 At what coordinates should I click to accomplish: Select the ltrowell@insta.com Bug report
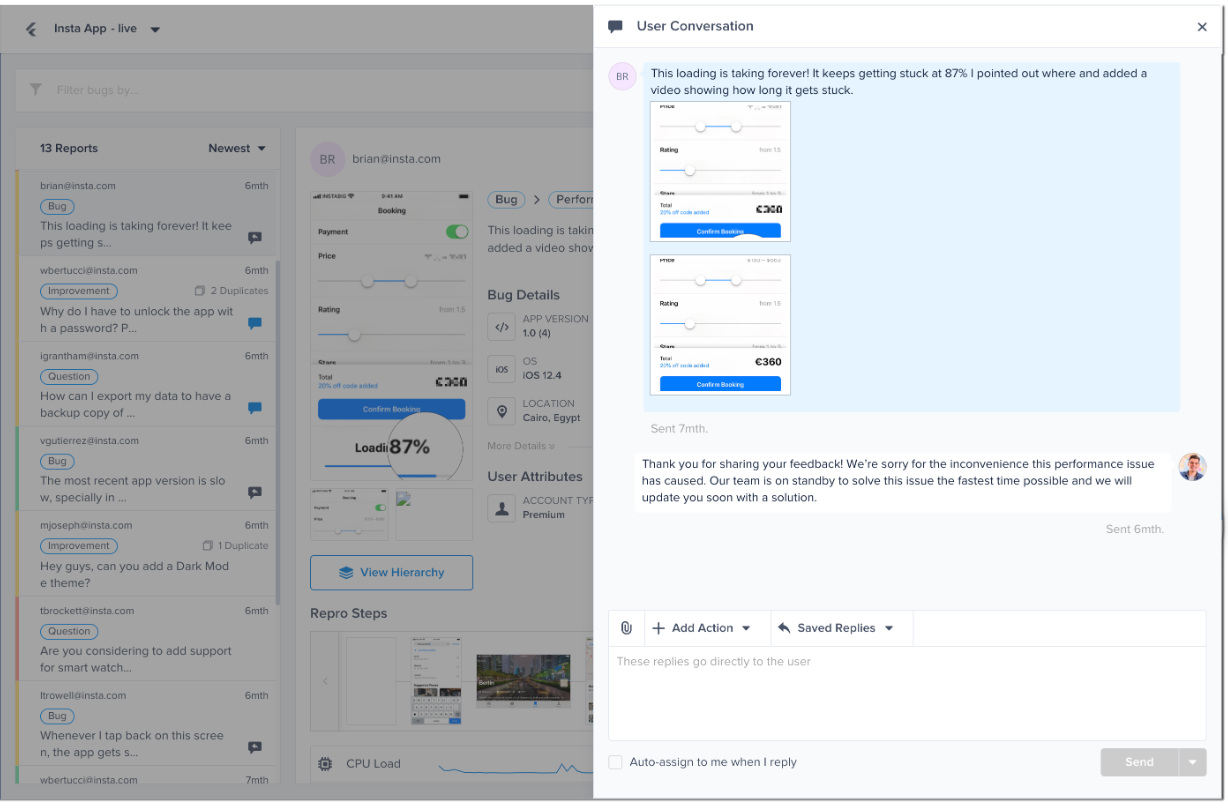pos(148,724)
